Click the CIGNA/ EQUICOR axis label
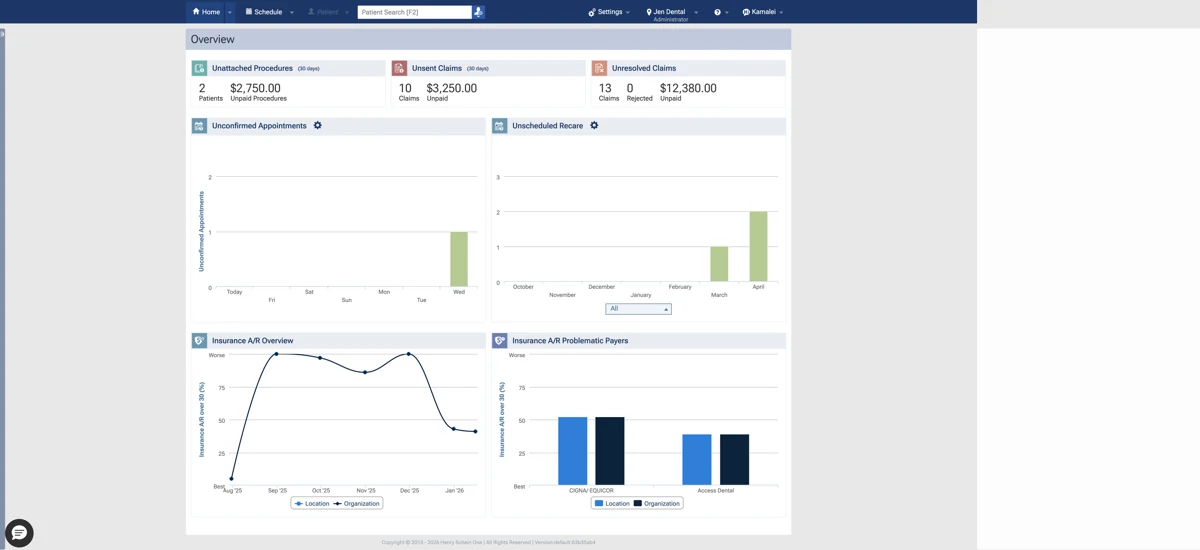Image resolution: width=1200 pixels, height=550 pixels. click(x=591, y=491)
